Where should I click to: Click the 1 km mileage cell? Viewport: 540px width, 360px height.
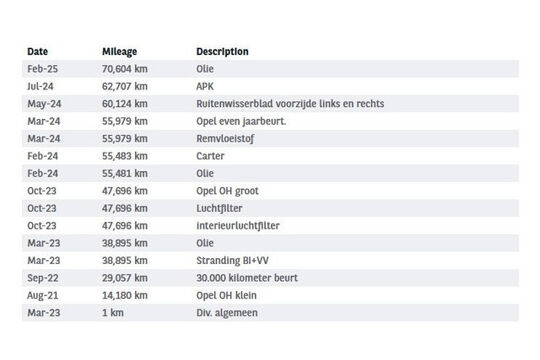[x=113, y=313]
